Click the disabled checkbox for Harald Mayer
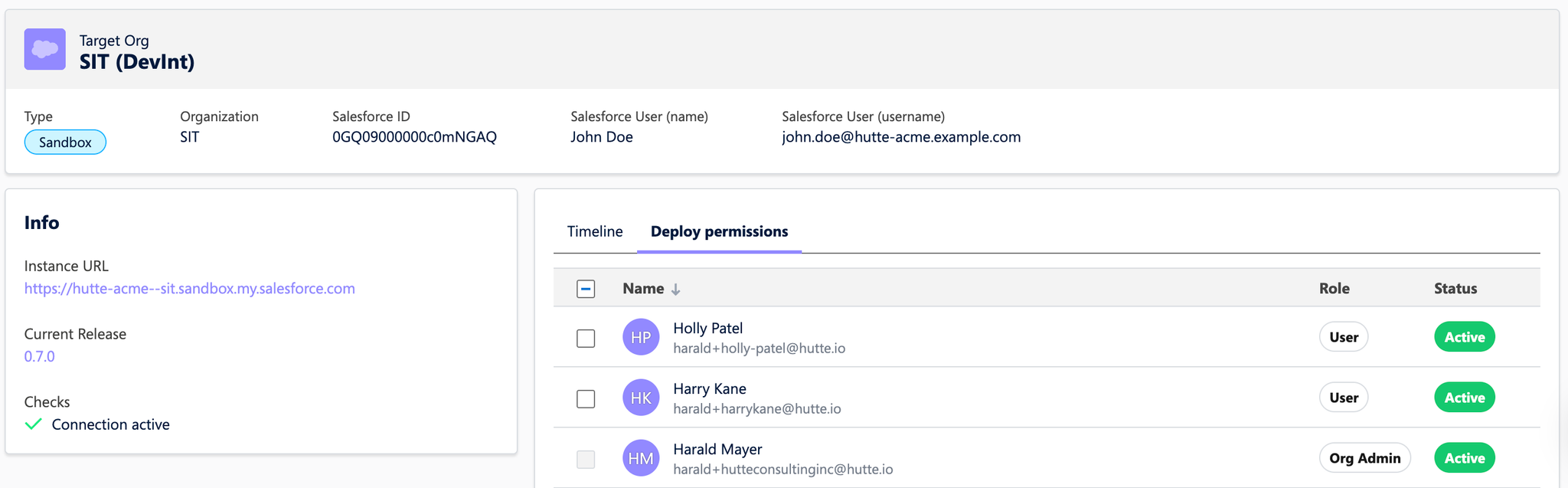The image size is (1568, 488). tap(586, 459)
